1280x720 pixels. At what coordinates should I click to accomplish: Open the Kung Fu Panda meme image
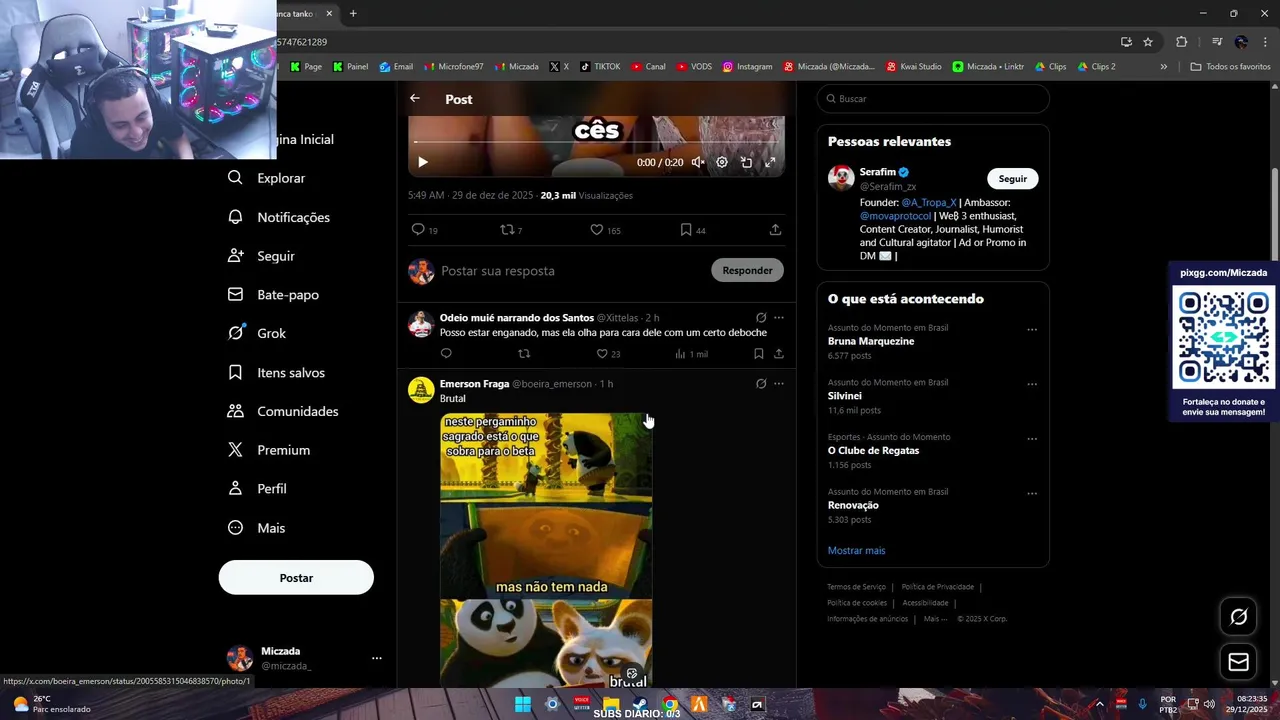point(546,549)
